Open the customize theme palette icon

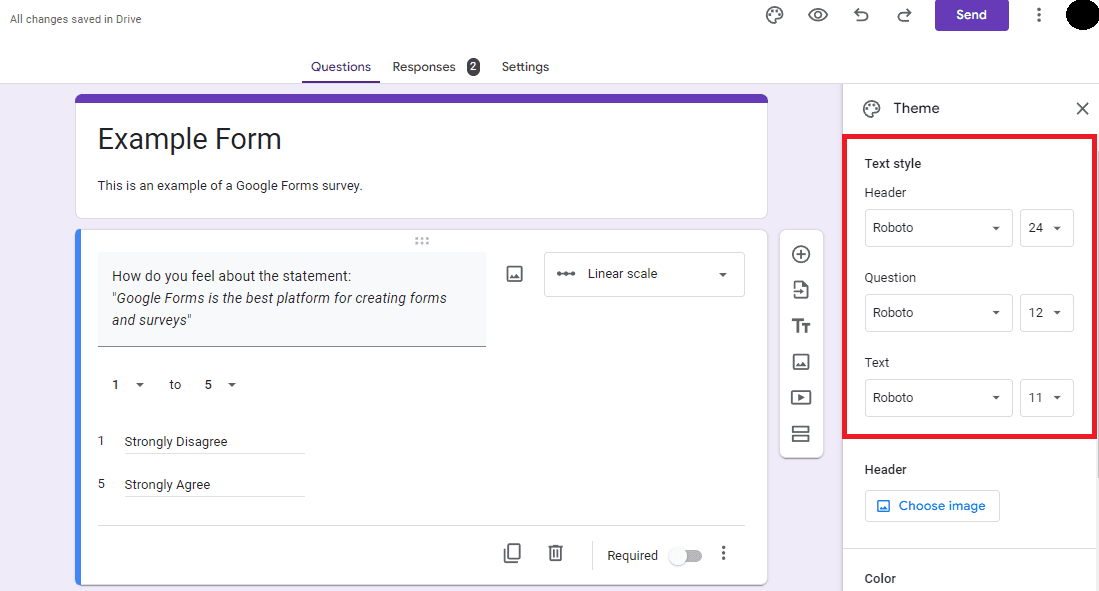774,15
